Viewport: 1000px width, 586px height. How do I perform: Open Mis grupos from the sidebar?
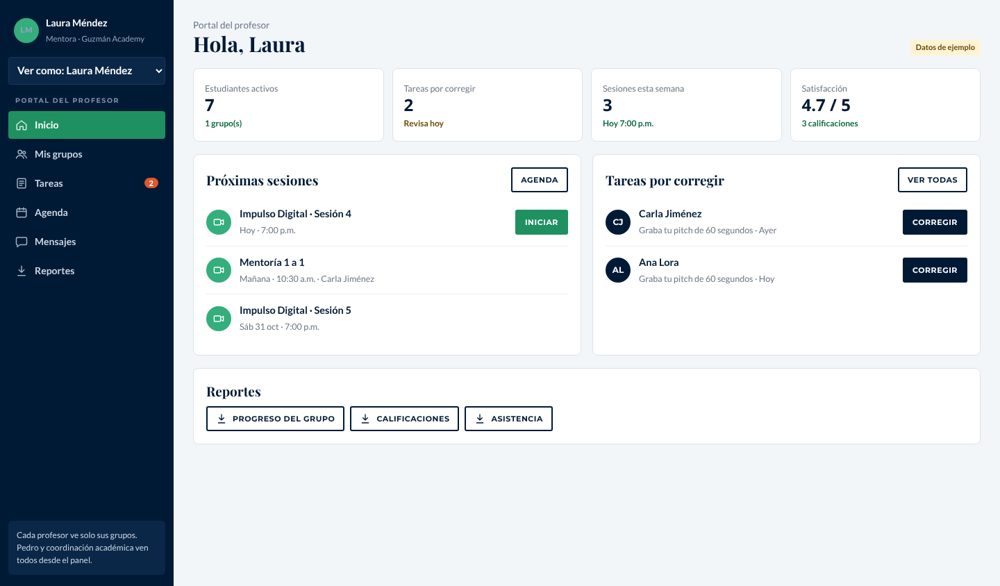pyautogui.click(x=87, y=154)
